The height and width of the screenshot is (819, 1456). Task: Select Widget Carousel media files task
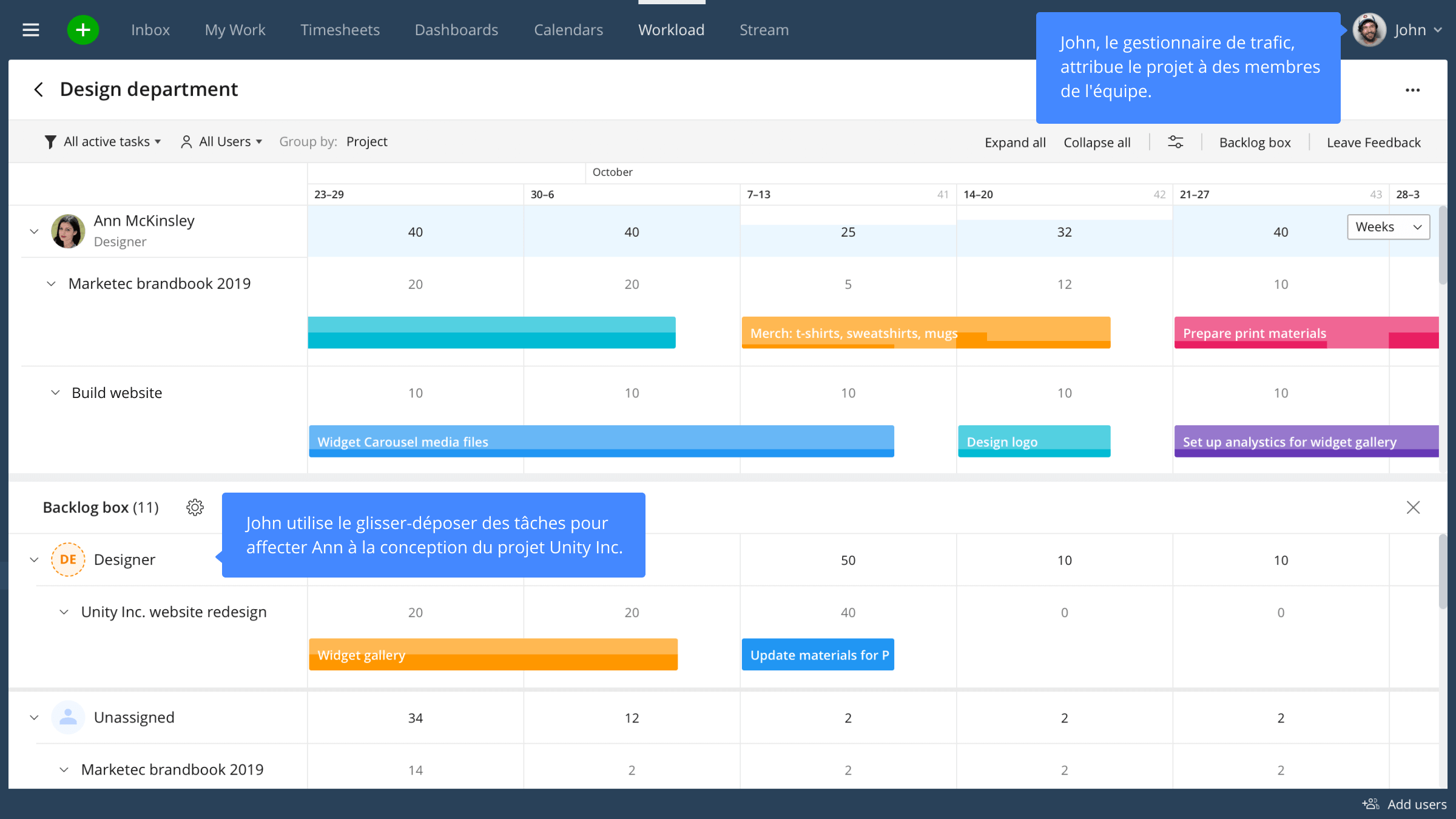[x=601, y=441]
